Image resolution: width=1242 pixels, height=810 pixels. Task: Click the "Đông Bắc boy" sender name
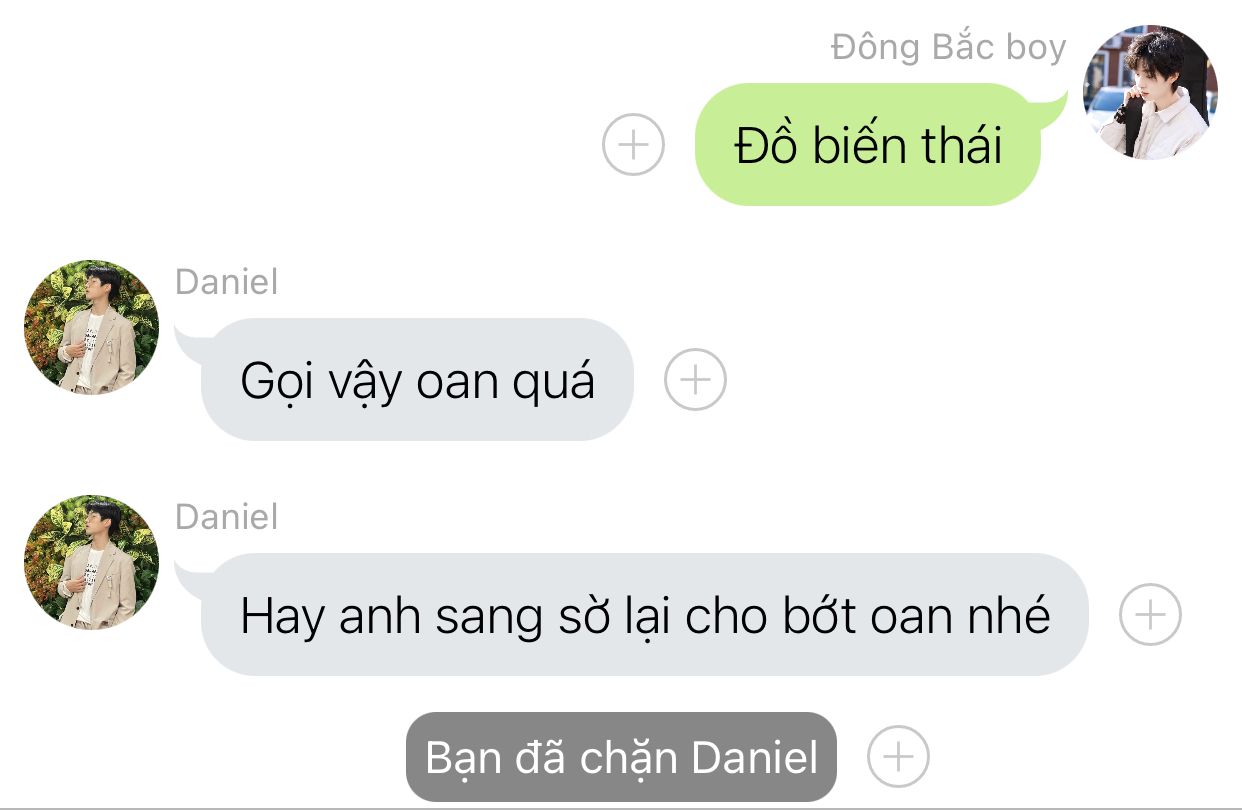[x=949, y=47]
